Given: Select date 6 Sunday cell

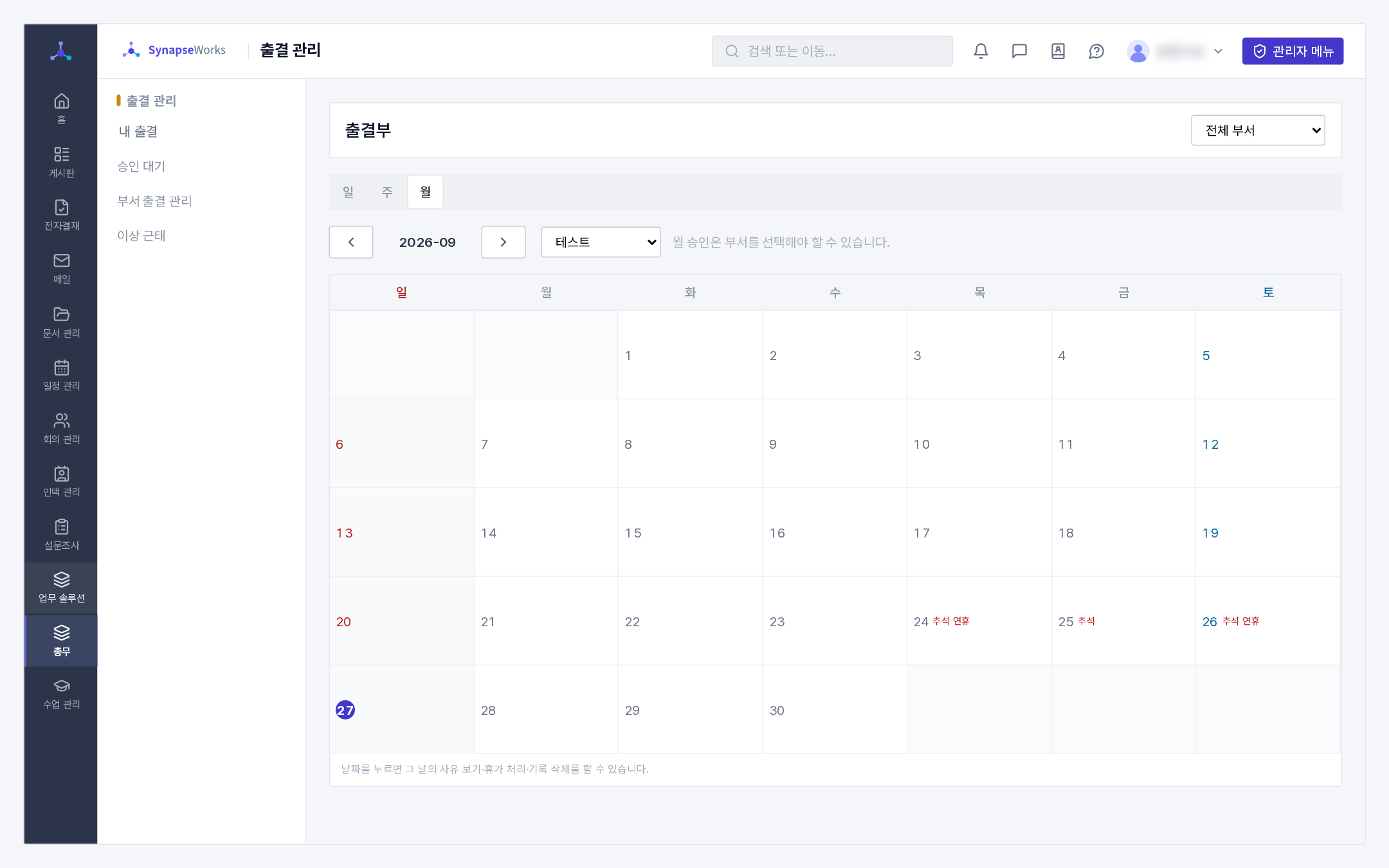Looking at the screenshot, I should coord(402,444).
